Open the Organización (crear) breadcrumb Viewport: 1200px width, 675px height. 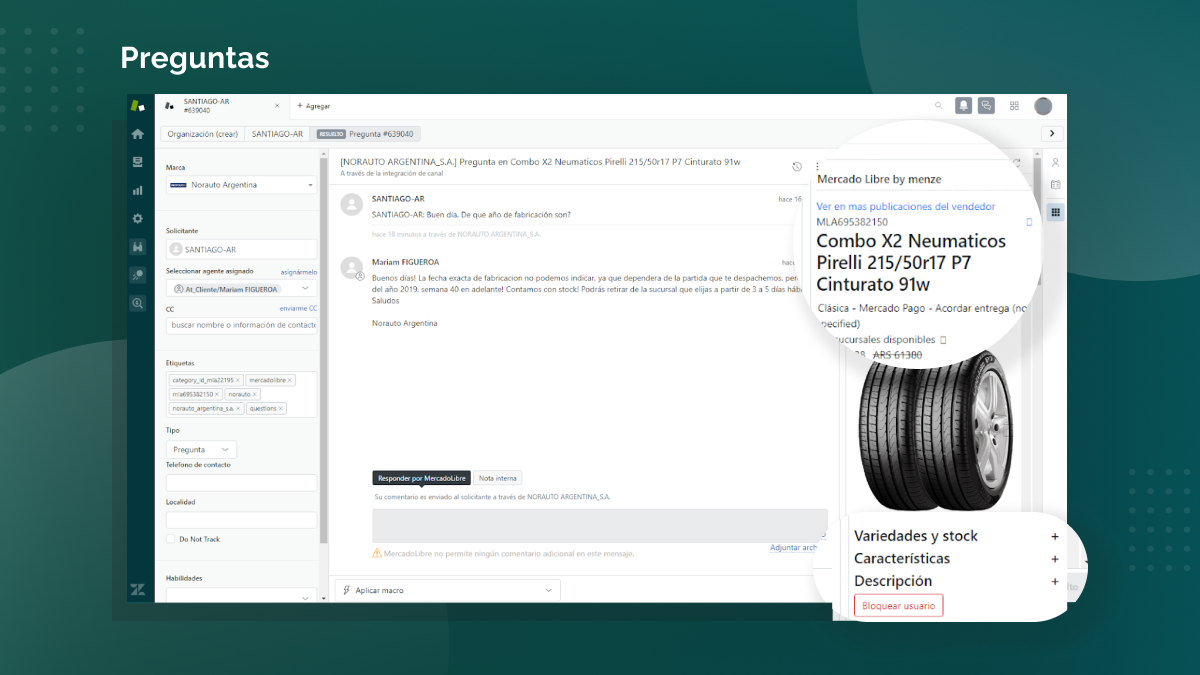click(x=203, y=134)
